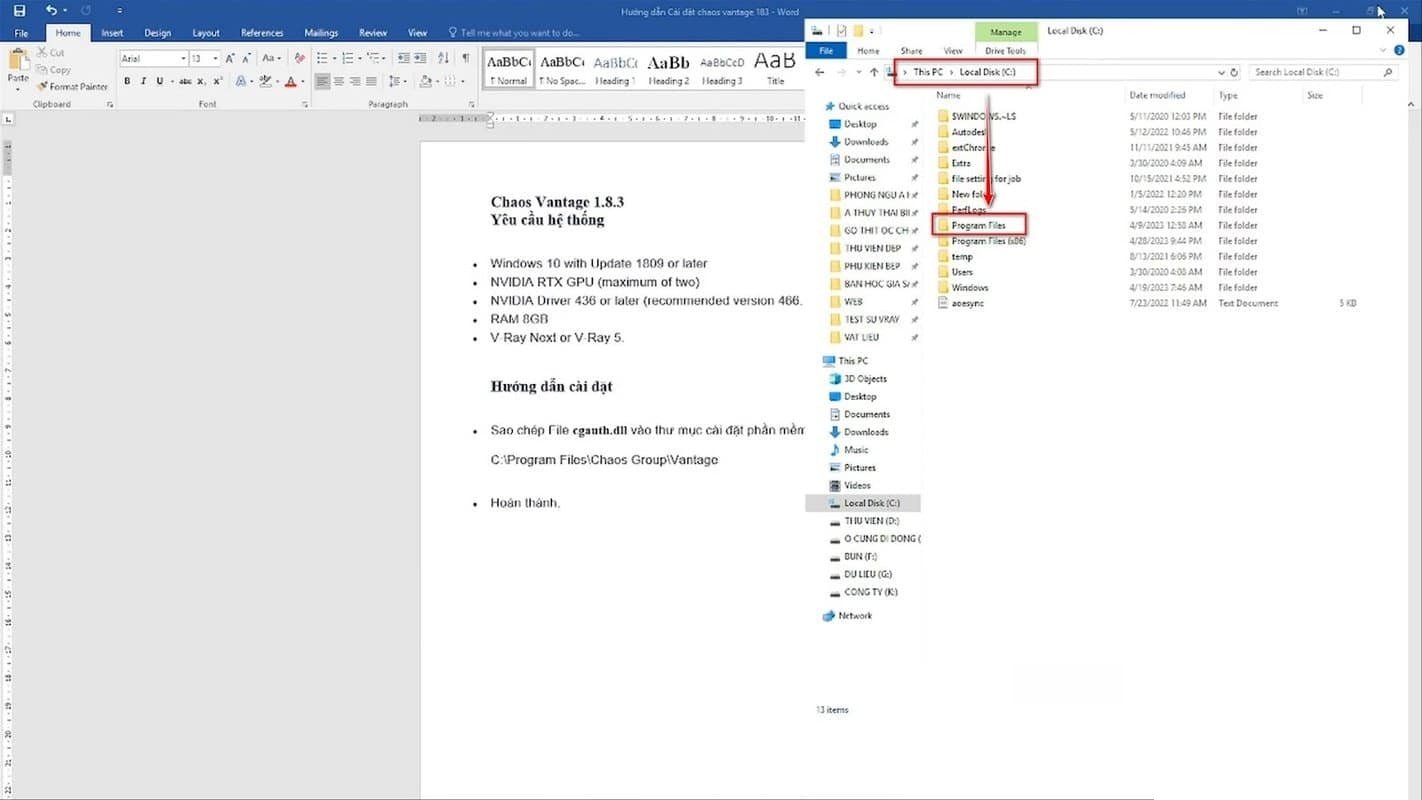Show or hide paragraph marks

[x=465, y=59]
